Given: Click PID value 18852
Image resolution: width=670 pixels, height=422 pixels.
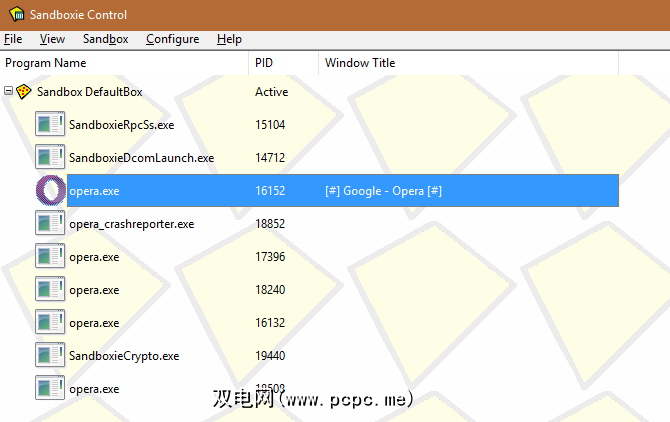Looking at the screenshot, I should 270,223.
